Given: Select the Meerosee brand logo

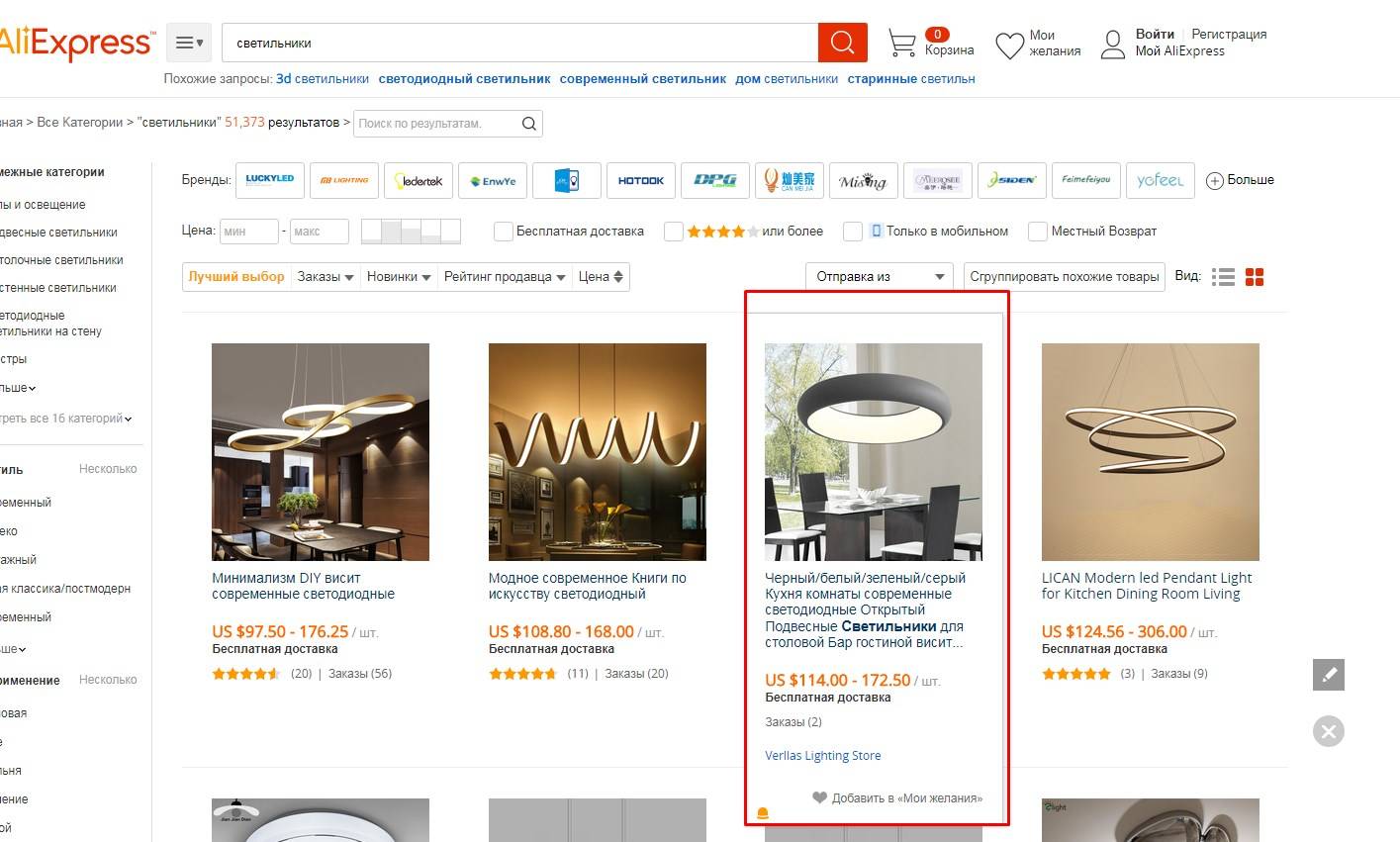Looking at the screenshot, I should (x=938, y=180).
